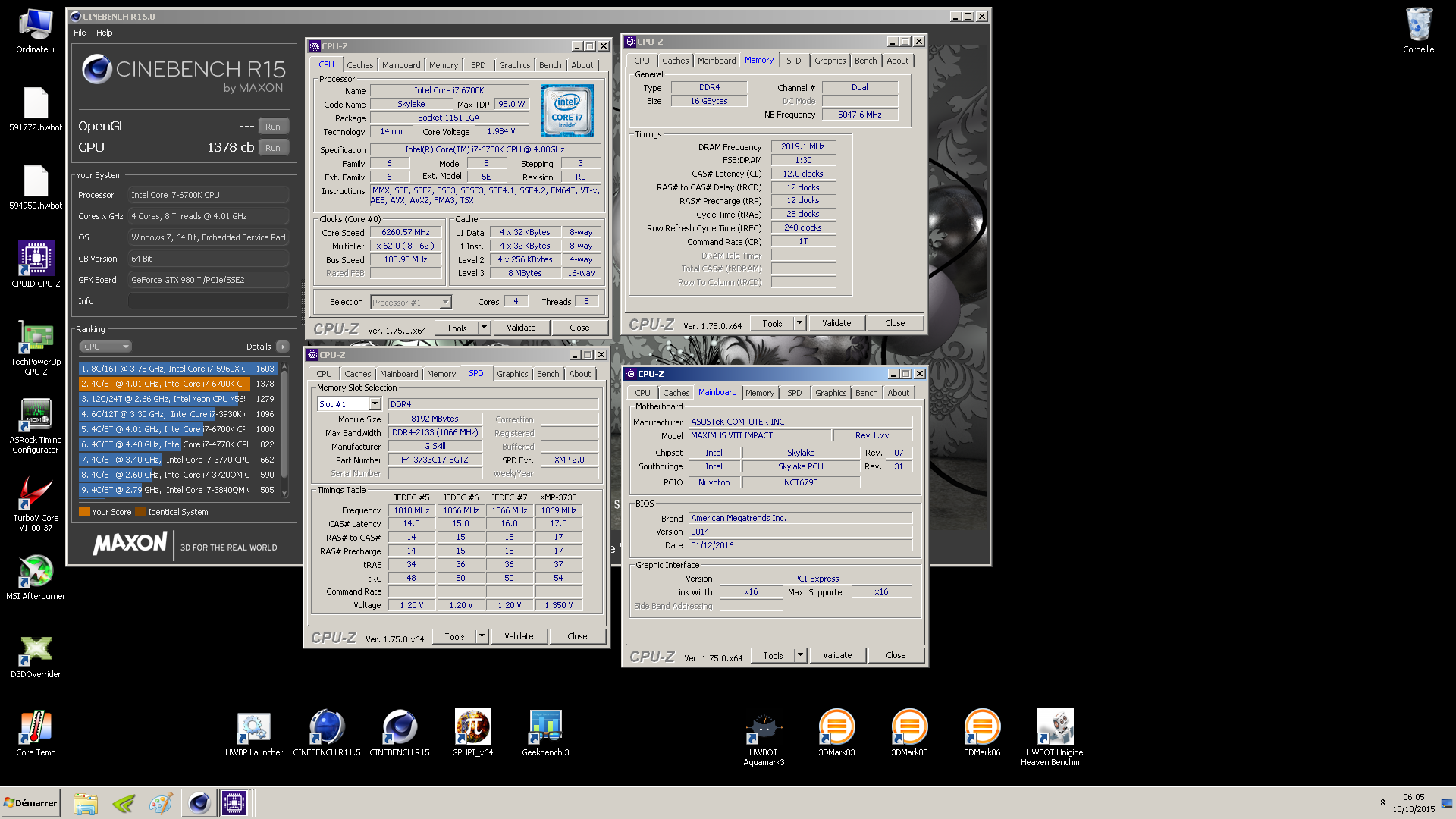Open the Slot #1 memory slot dropdown
The height and width of the screenshot is (819, 1456).
click(x=349, y=404)
